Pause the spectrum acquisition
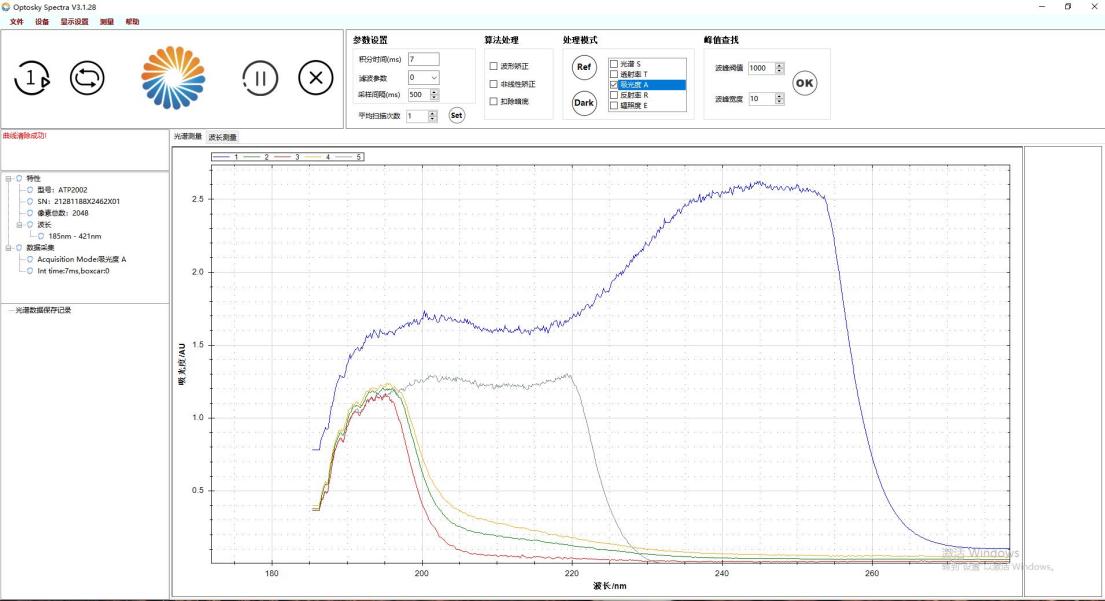This screenshot has height=601, width=1105. [x=260, y=78]
